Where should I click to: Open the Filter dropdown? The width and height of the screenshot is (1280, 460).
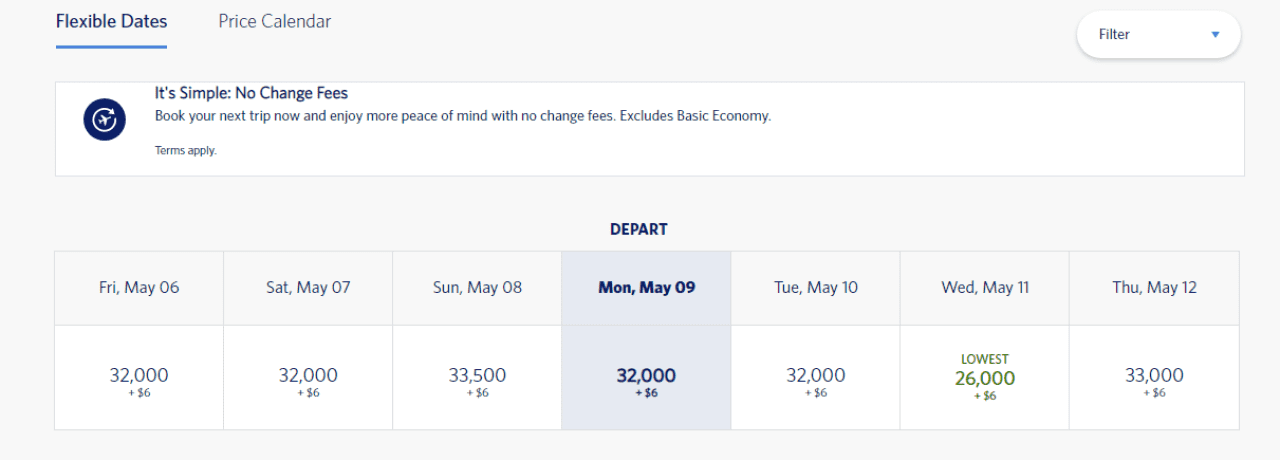click(1158, 34)
